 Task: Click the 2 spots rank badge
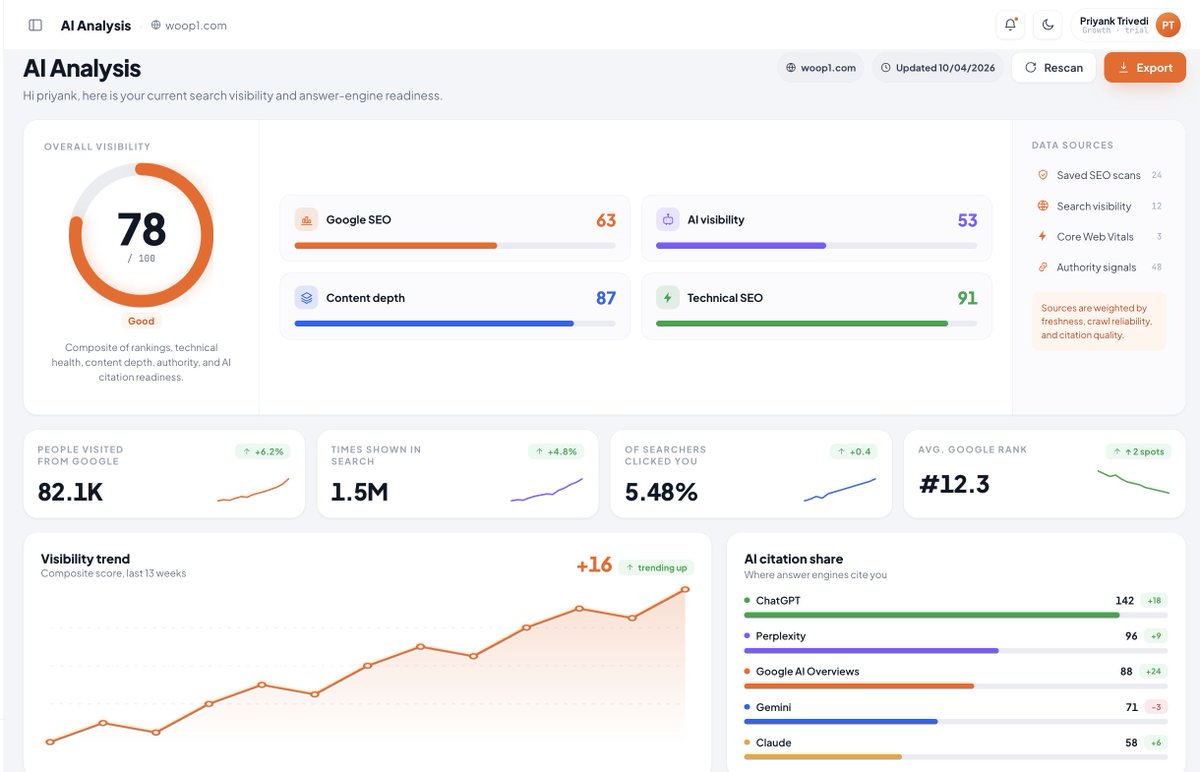[x=1138, y=452]
